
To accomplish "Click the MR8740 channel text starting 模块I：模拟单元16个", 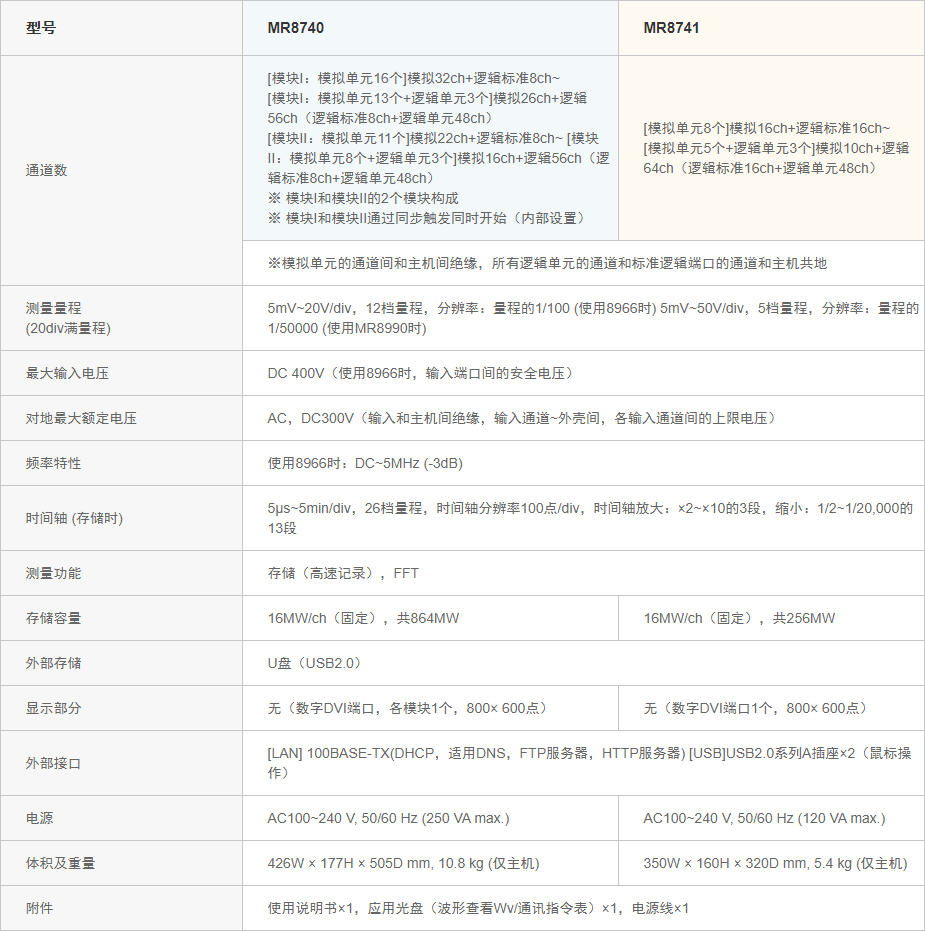I will [438, 148].
